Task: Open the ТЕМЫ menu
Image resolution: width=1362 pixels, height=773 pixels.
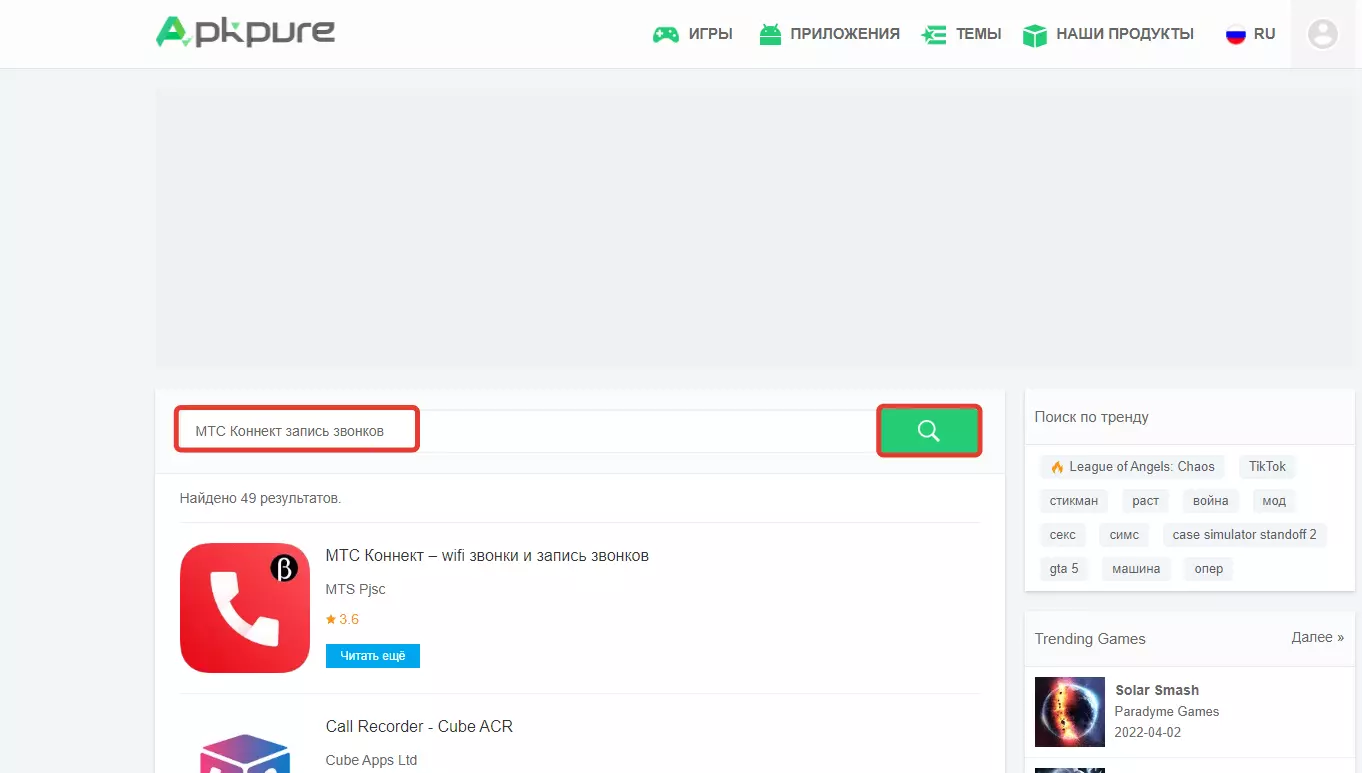Action: pos(979,34)
